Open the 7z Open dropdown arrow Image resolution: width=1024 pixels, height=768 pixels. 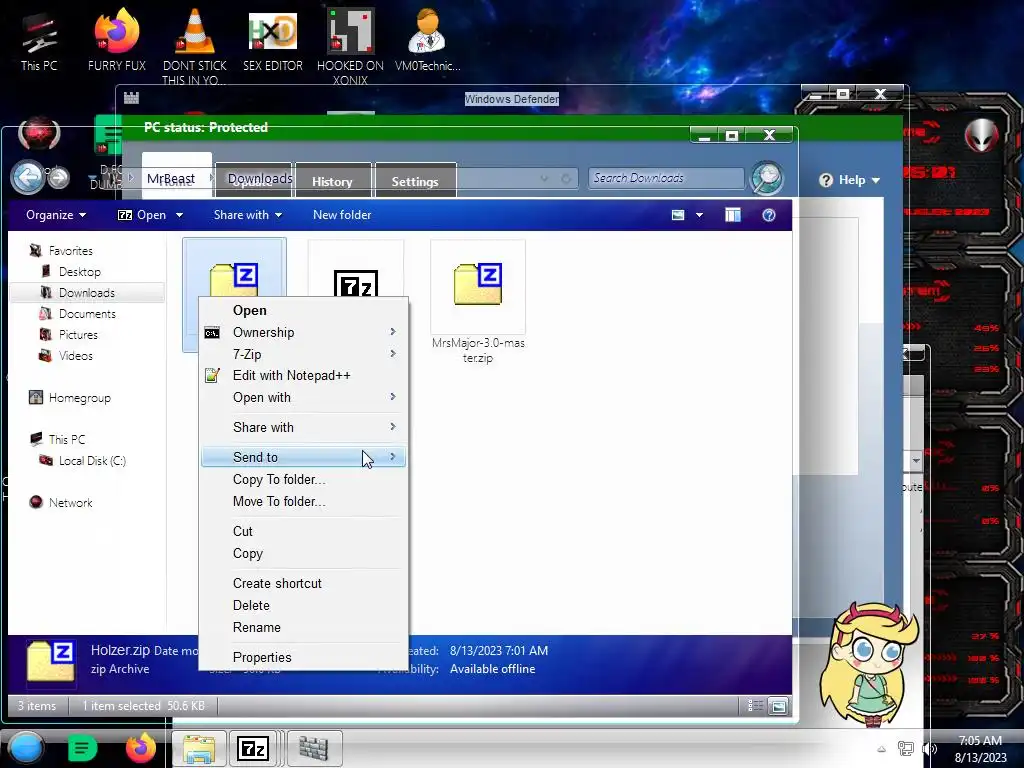(x=179, y=215)
